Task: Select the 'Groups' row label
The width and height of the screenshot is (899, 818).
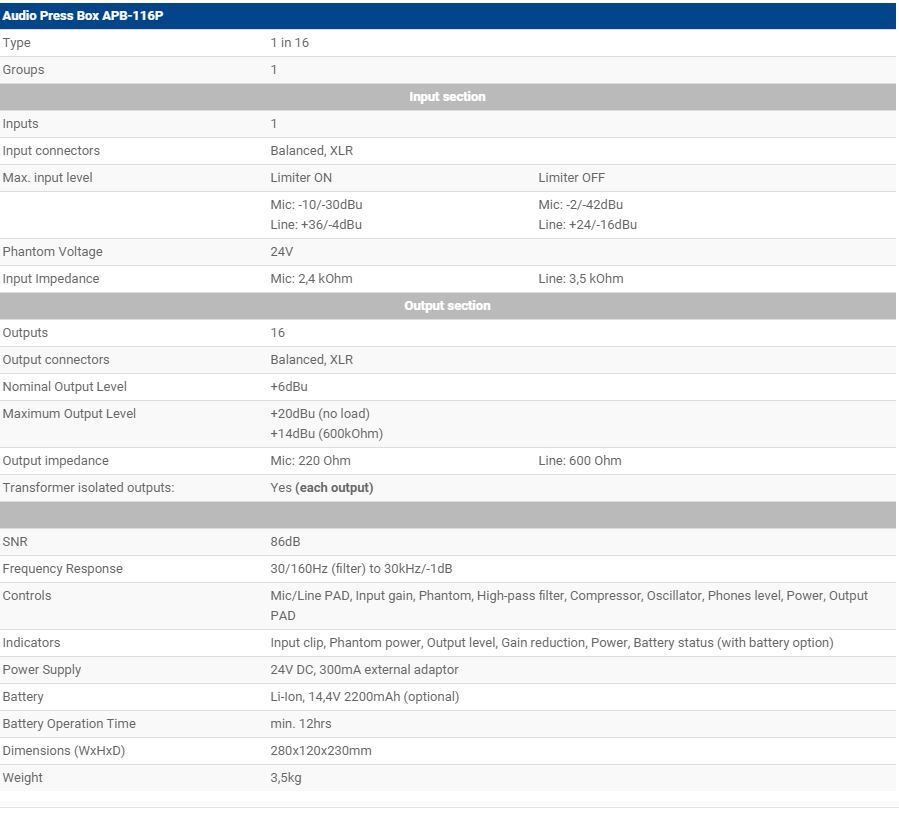Action: [x=24, y=70]
